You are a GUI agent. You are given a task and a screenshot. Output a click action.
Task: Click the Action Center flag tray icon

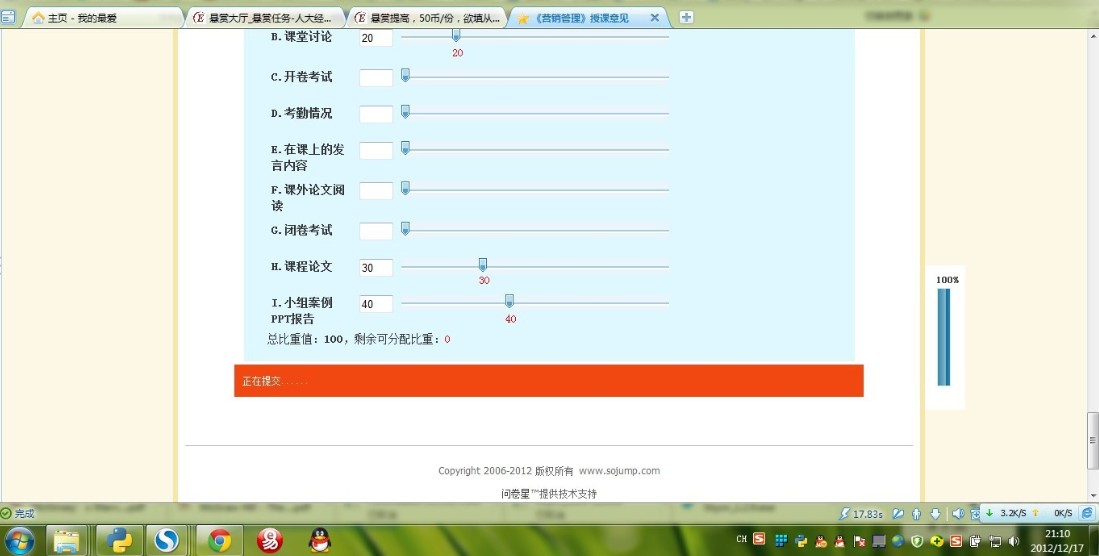tap(859, 541)
